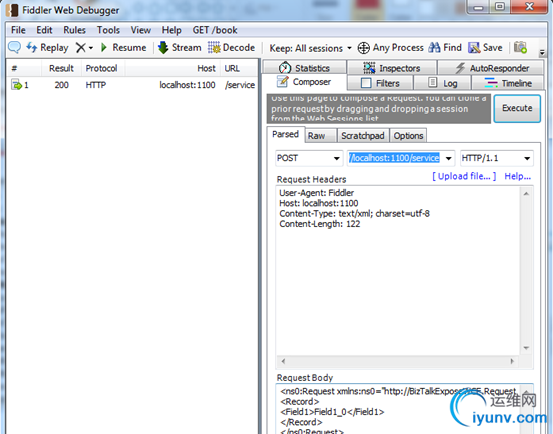Click inside the Request Headers text area
Image resolution: width=553 pixels, height=434 pixels.
(x=398, y=270)
